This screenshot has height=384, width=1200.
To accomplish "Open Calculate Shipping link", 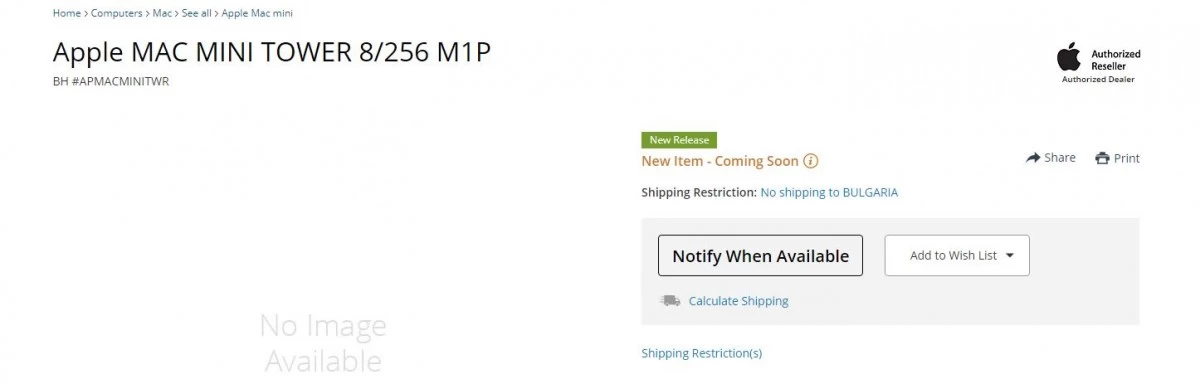I will pyautogui.click(x=738, y=301).
